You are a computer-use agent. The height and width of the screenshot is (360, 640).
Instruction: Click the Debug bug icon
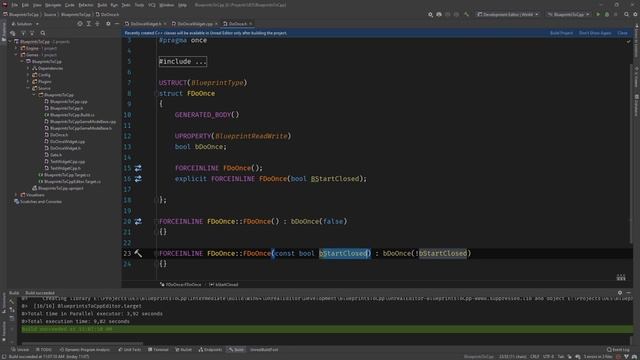click(607, 14)
